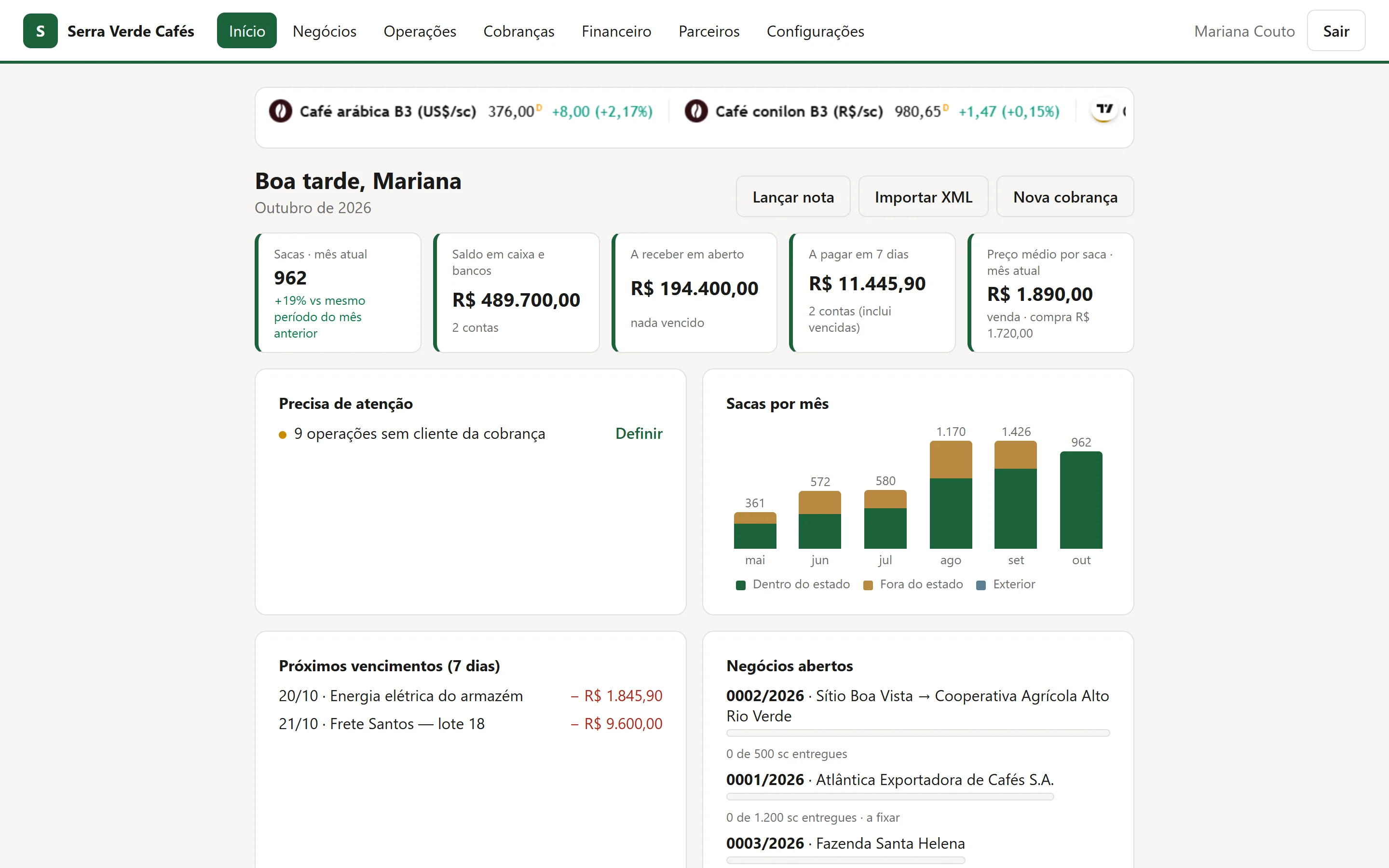Click the Exterior legend swatch
Image resolution: width=1389 pixels, height=868 pixels.
(981, 585)
